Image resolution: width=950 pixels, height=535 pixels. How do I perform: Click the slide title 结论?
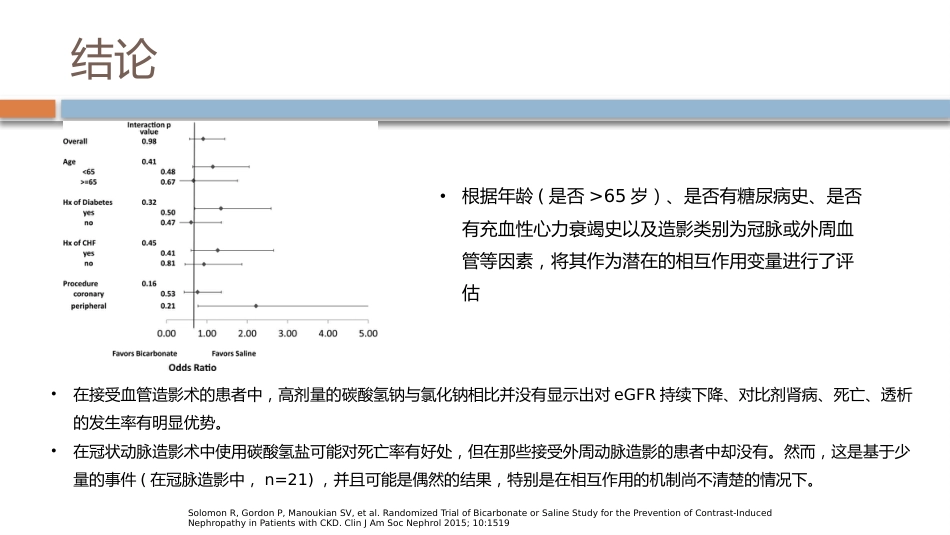[x=113, y=59]
